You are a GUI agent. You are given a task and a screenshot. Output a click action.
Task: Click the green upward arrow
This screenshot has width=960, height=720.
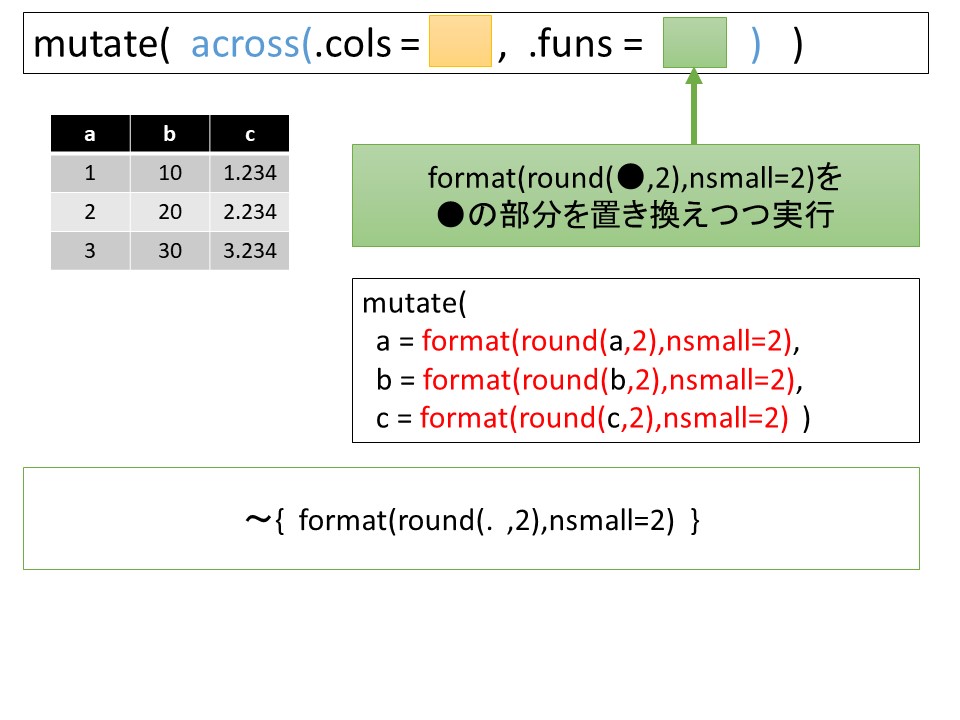pyautogui.click(x=693, y=108)
